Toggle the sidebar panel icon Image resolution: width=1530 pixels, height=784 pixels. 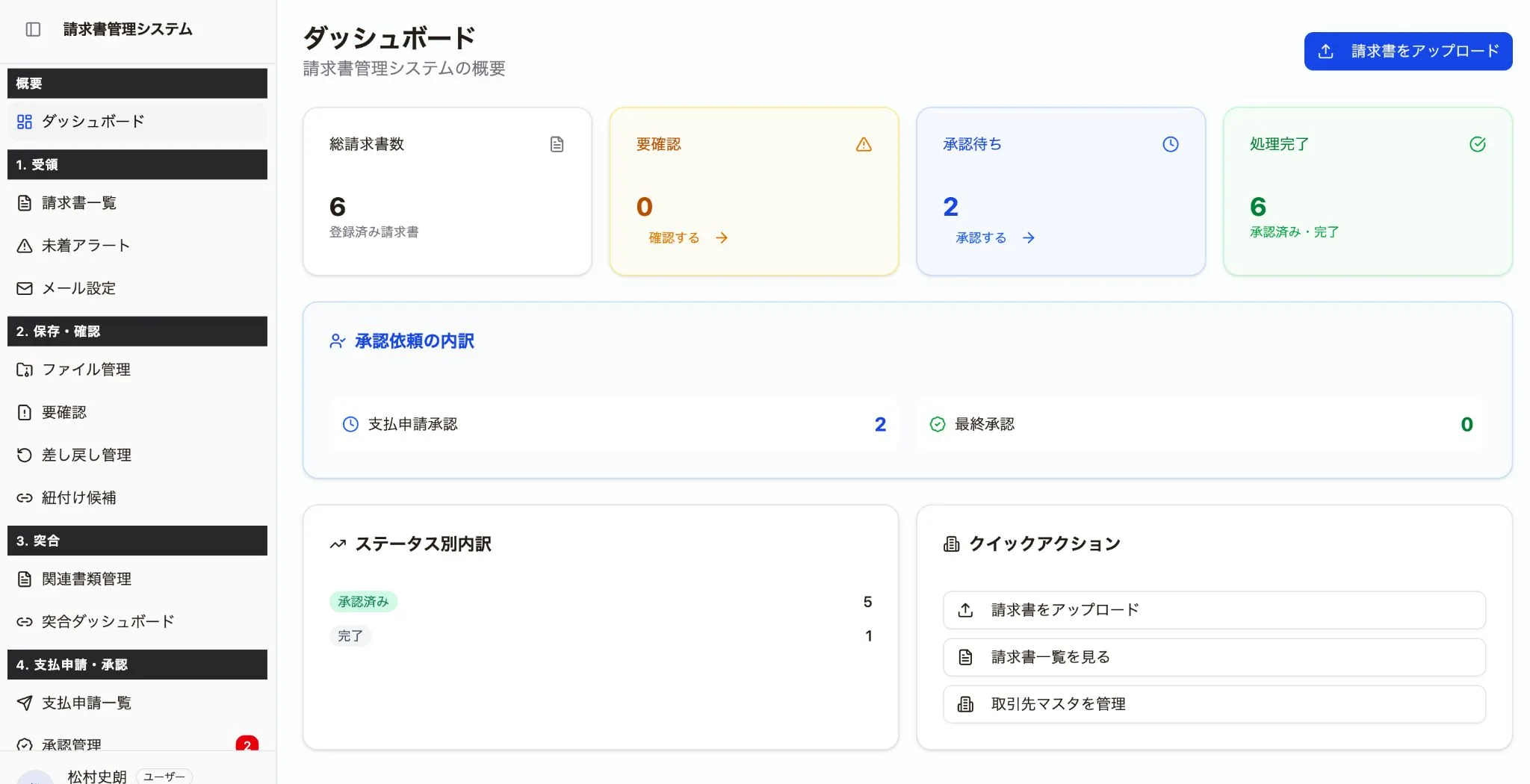33,29
